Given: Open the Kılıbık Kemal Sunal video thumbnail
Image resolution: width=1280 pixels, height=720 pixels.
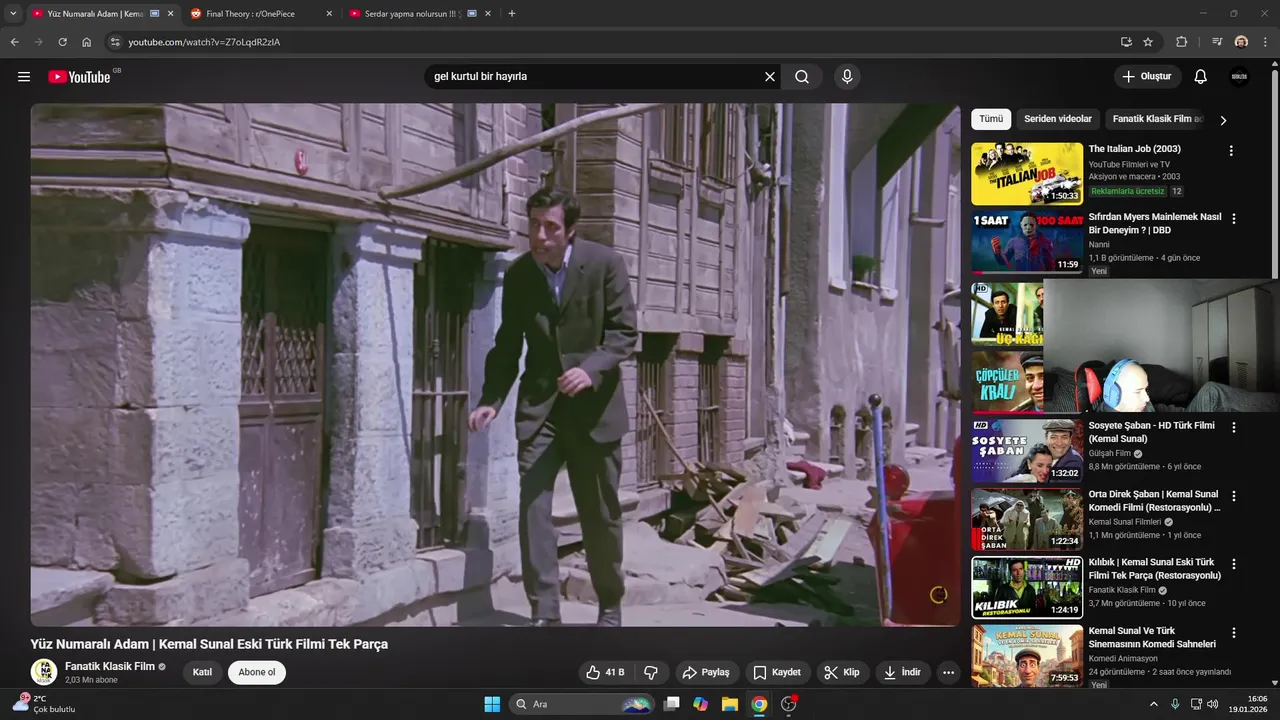Looking at the screenshot, I should coord(1027,587).
